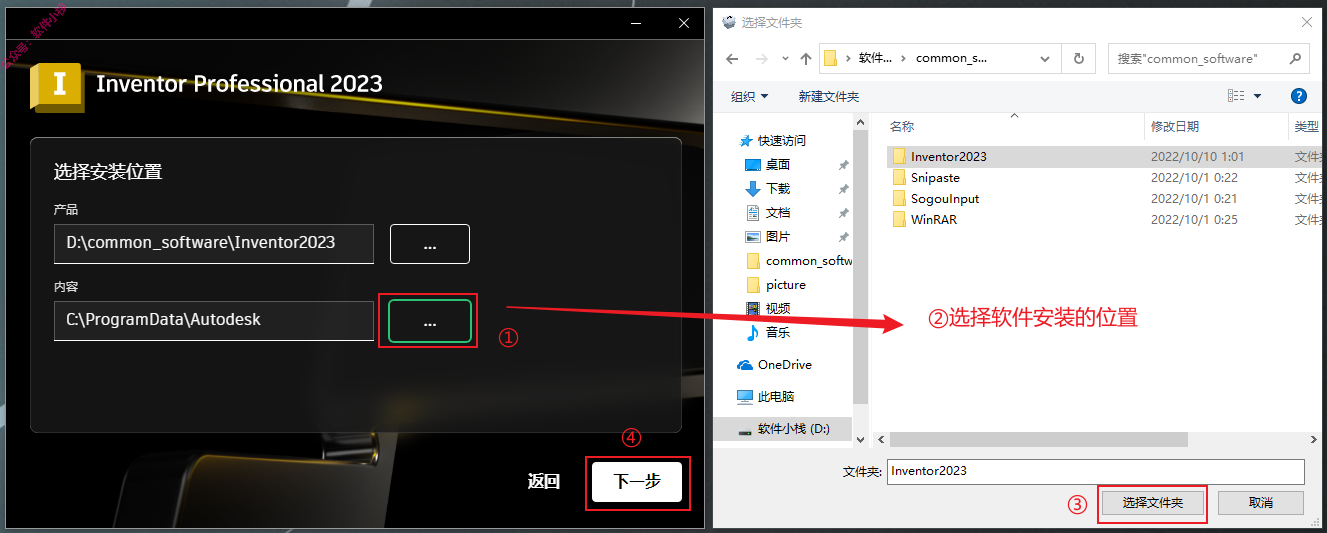Go back in folder dialog navigation
The width and height of the screenshot is (1327, 533).
coord(733,59)
